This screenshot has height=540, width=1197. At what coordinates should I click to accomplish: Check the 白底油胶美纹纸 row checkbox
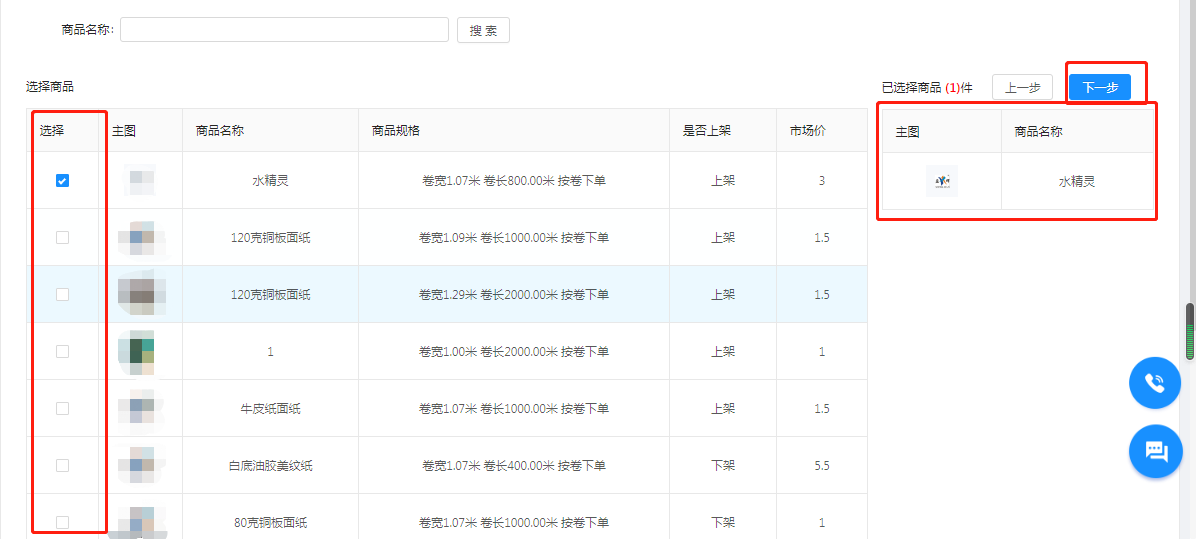pyautogui.click(x=62, y=465)
